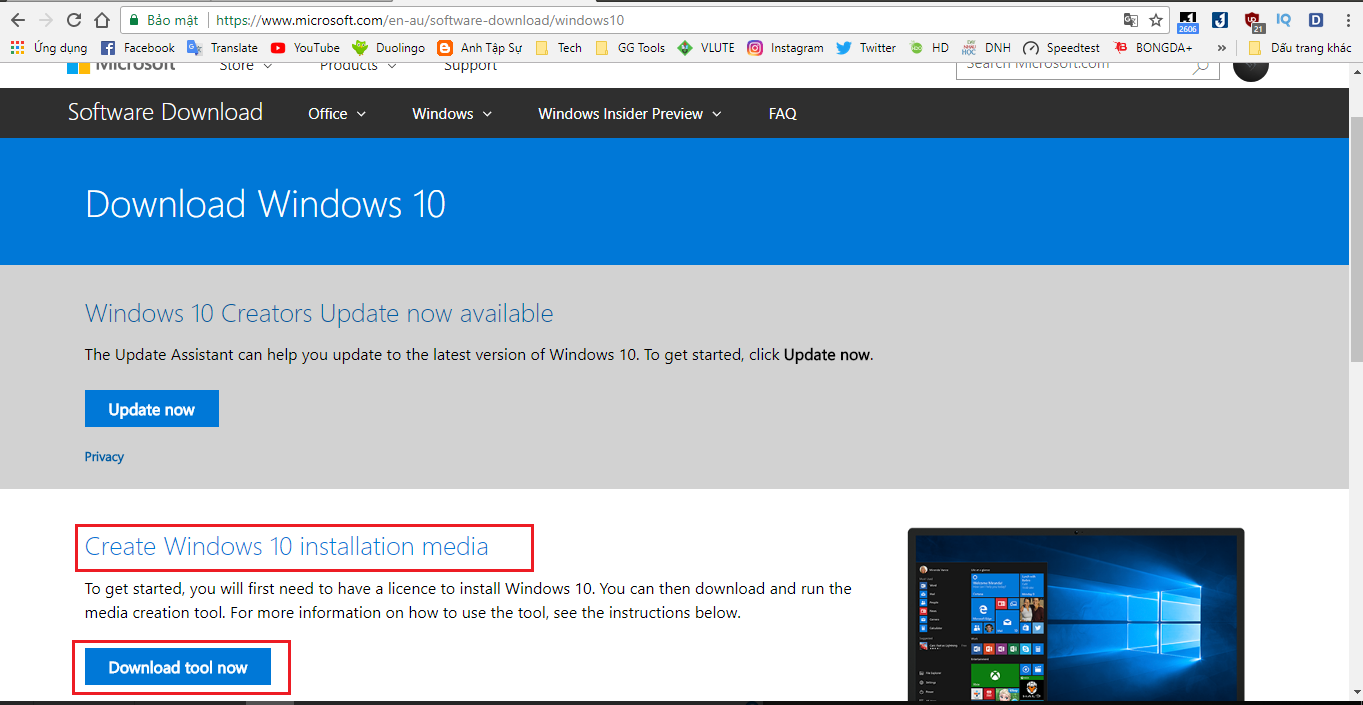
Task: Click the Windows 10 Creators Update now available heading
Action: (319, 313)
